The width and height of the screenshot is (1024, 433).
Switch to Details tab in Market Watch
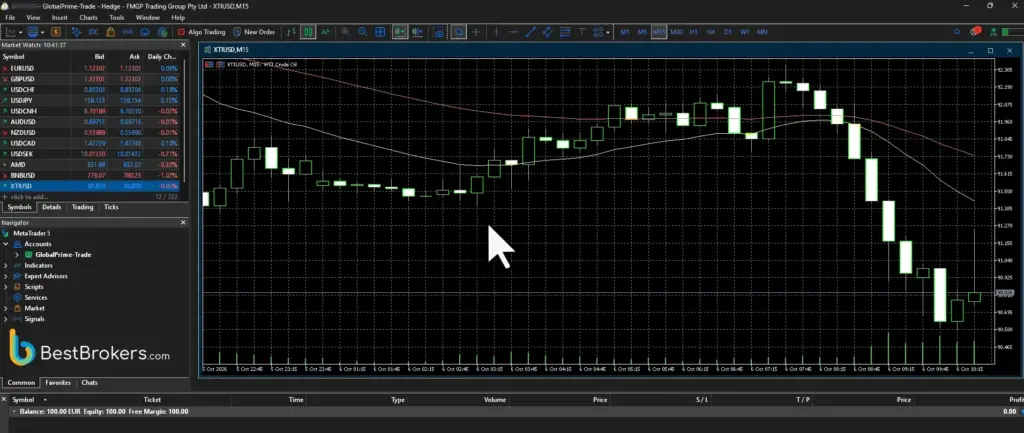(x=52, y=207)
